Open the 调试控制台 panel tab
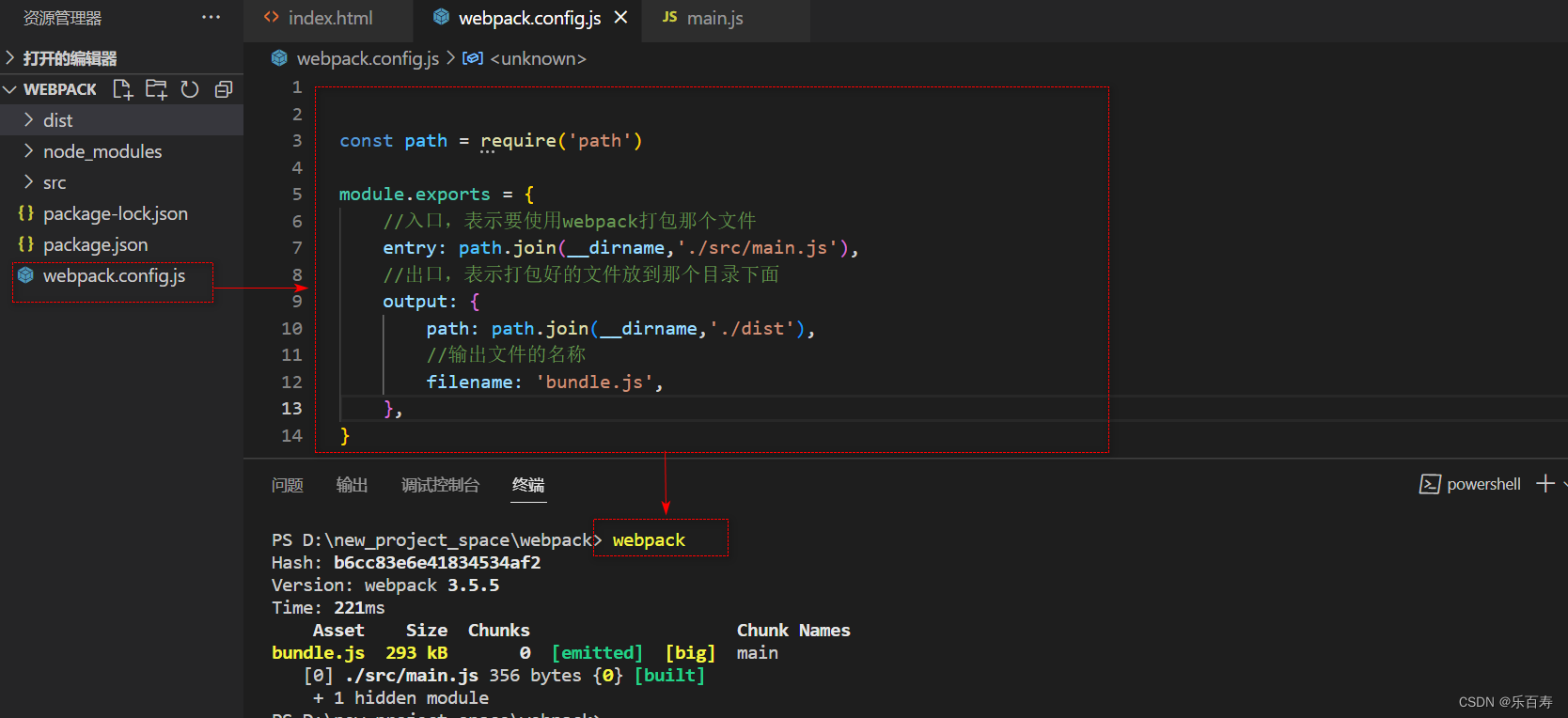The image size is (1568, 718). point(441,485)
